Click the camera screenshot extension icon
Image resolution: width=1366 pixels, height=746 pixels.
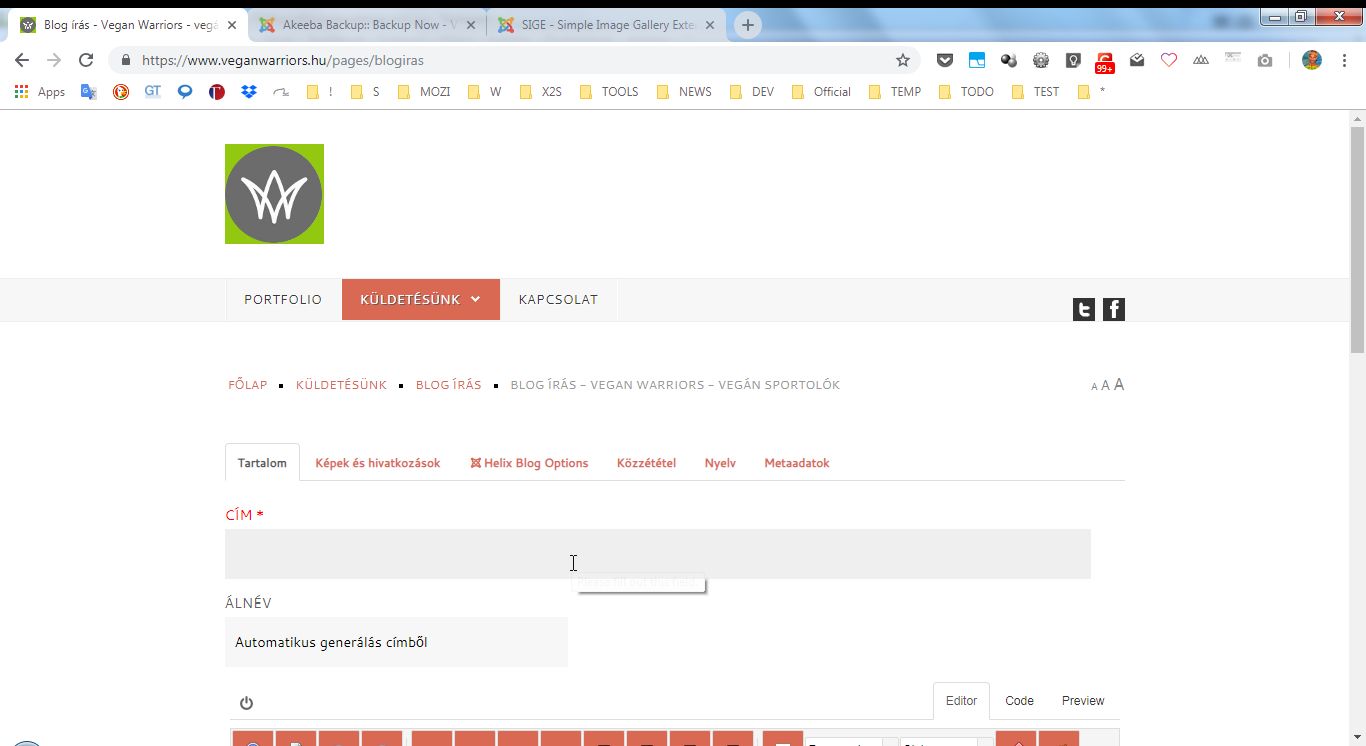[1265, 60]
